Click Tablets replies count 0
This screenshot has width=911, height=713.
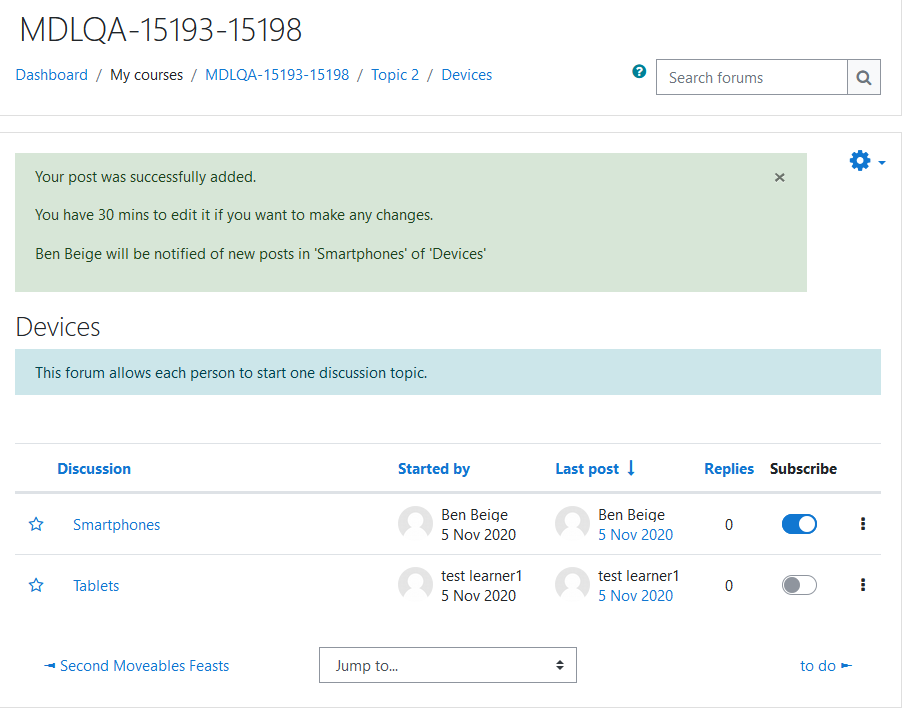coord(729,586)
